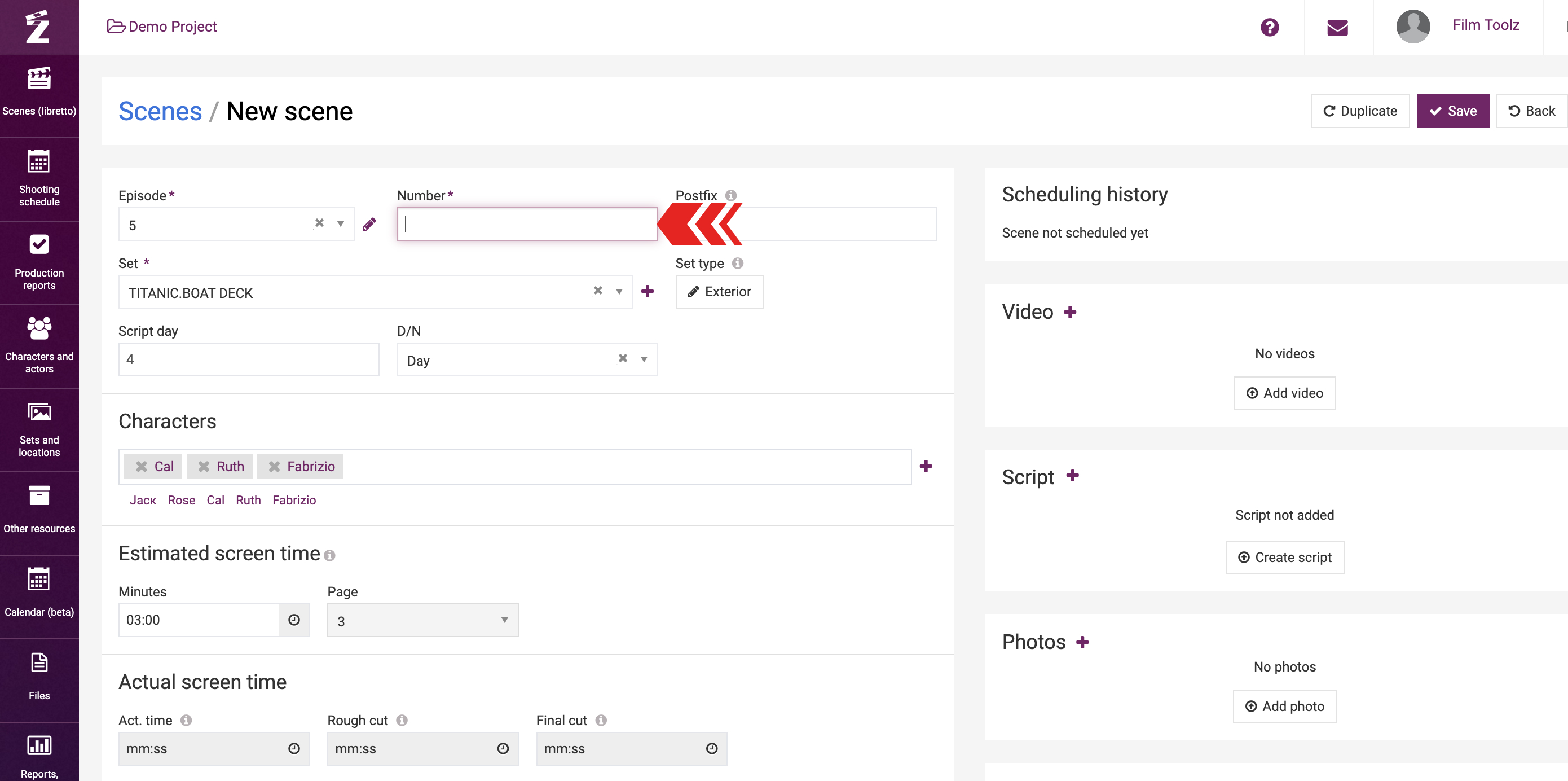The width and height of the screenshot is (1568, 781).
Task: Edit episode with pencil icon
Action: [369, 224]
